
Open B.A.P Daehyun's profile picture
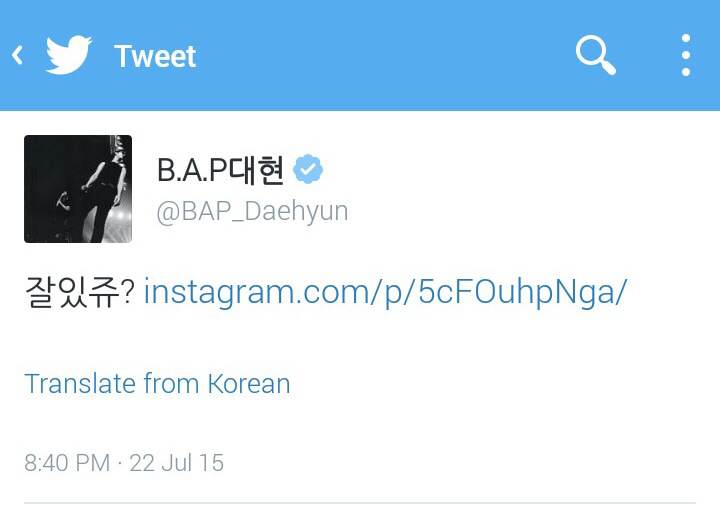78,189
